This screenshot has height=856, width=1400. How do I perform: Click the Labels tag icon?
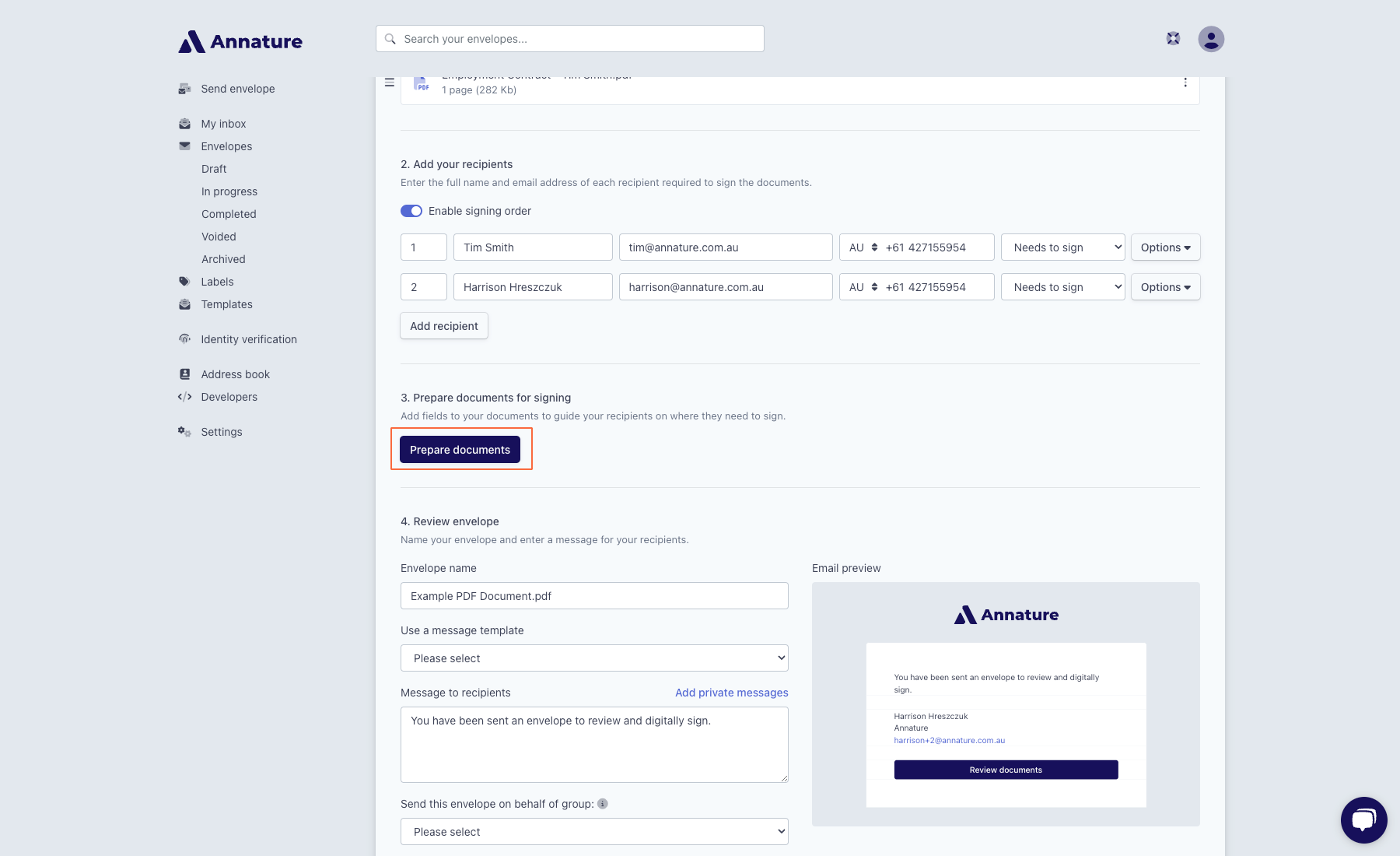[184, 282]
